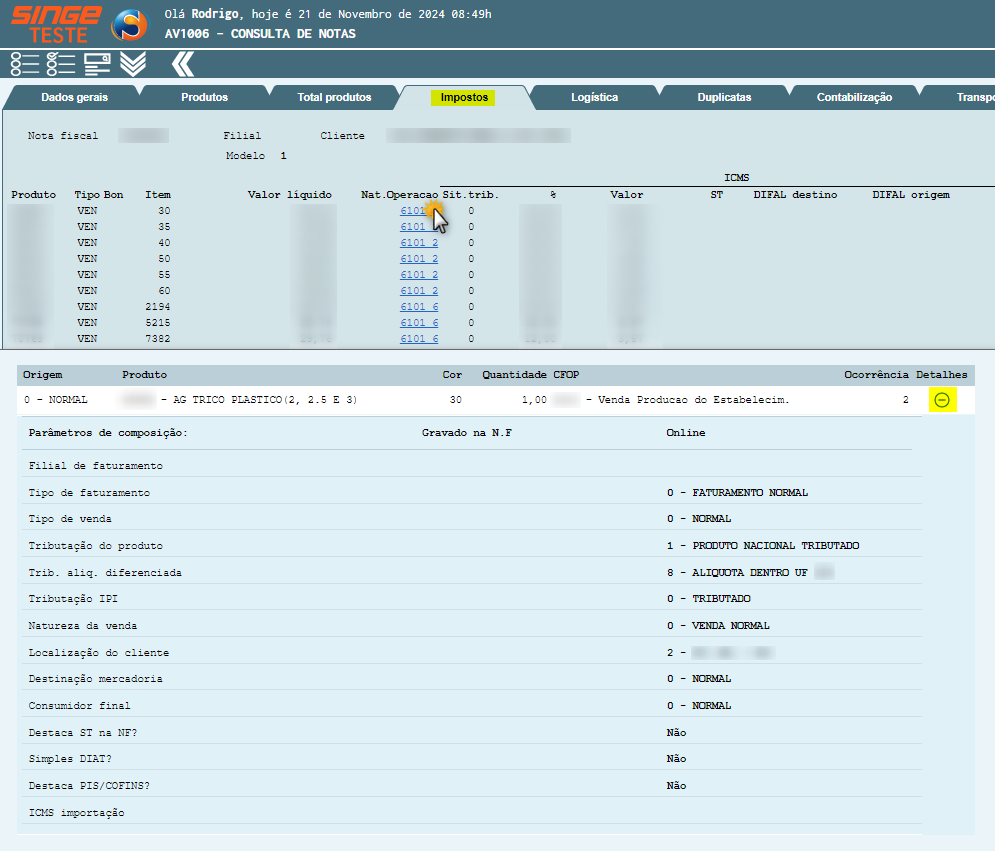Click VEN in the item 40 row
The height and width of the screenshot is (851, 995).
[x=87, y=242]
